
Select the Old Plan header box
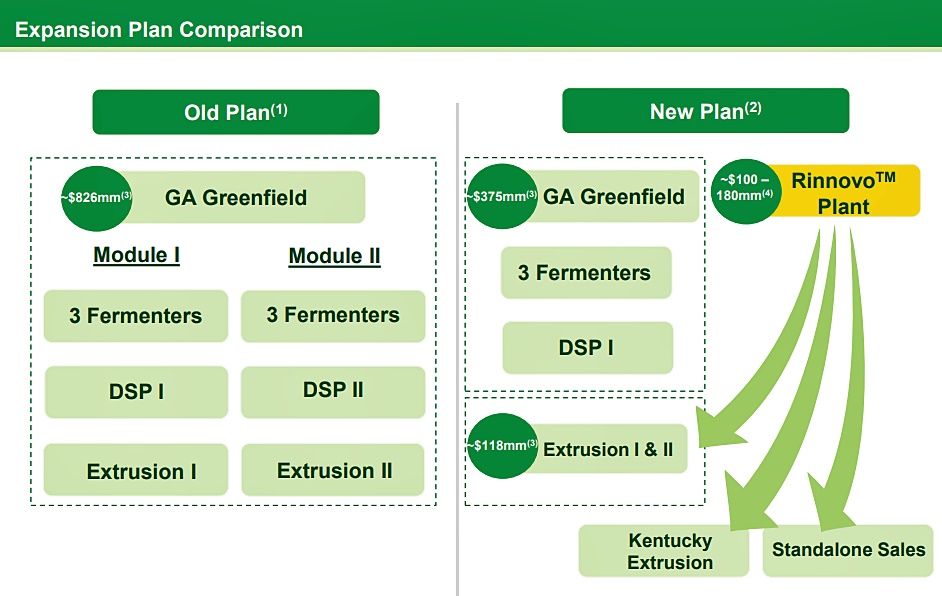click(x=236, y=112)
